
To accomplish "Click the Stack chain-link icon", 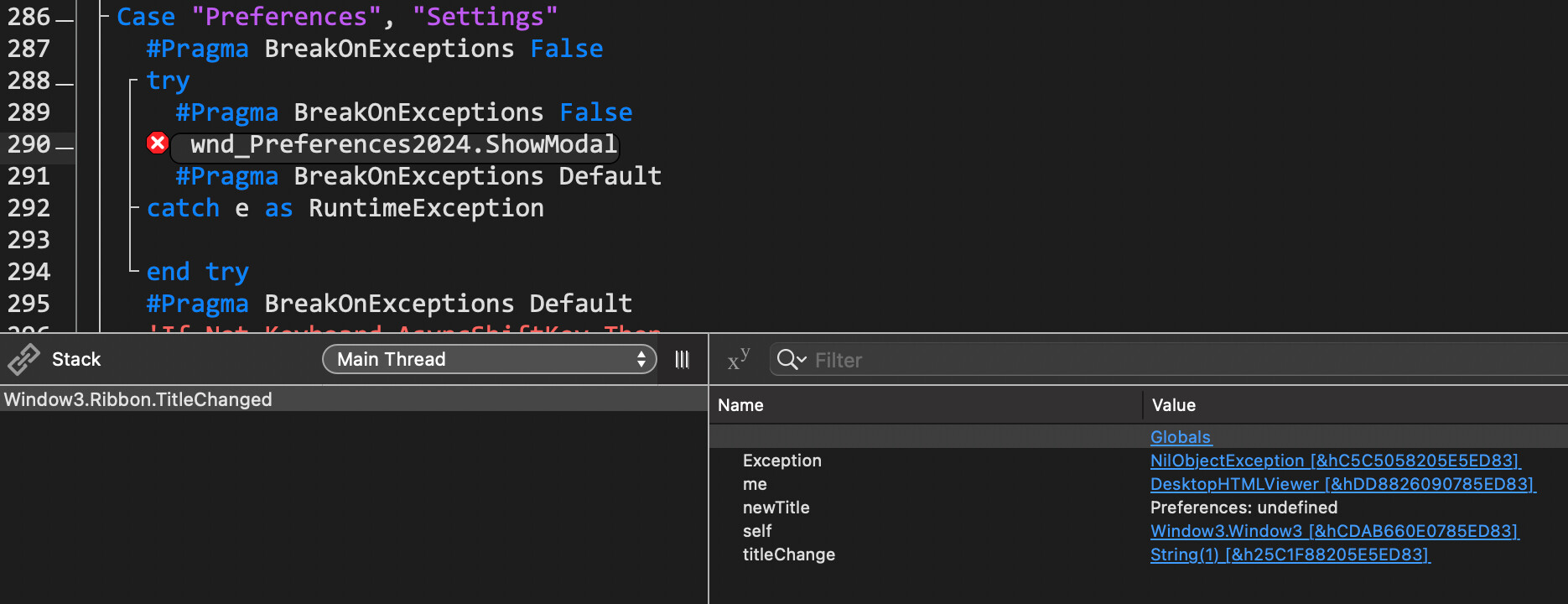I will [23, 359].
